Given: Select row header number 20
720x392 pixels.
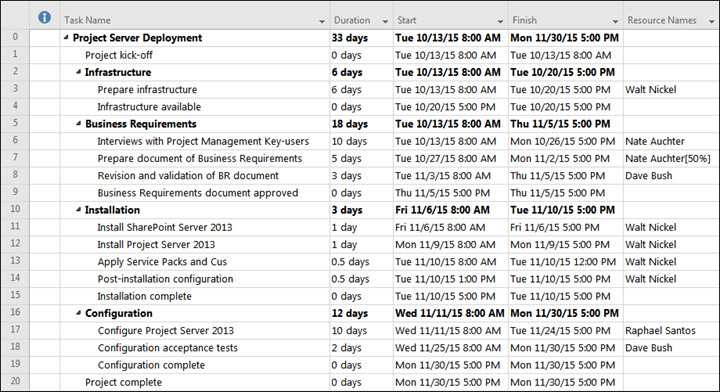Looking at the screenshot, I should [x=15, y=381].
